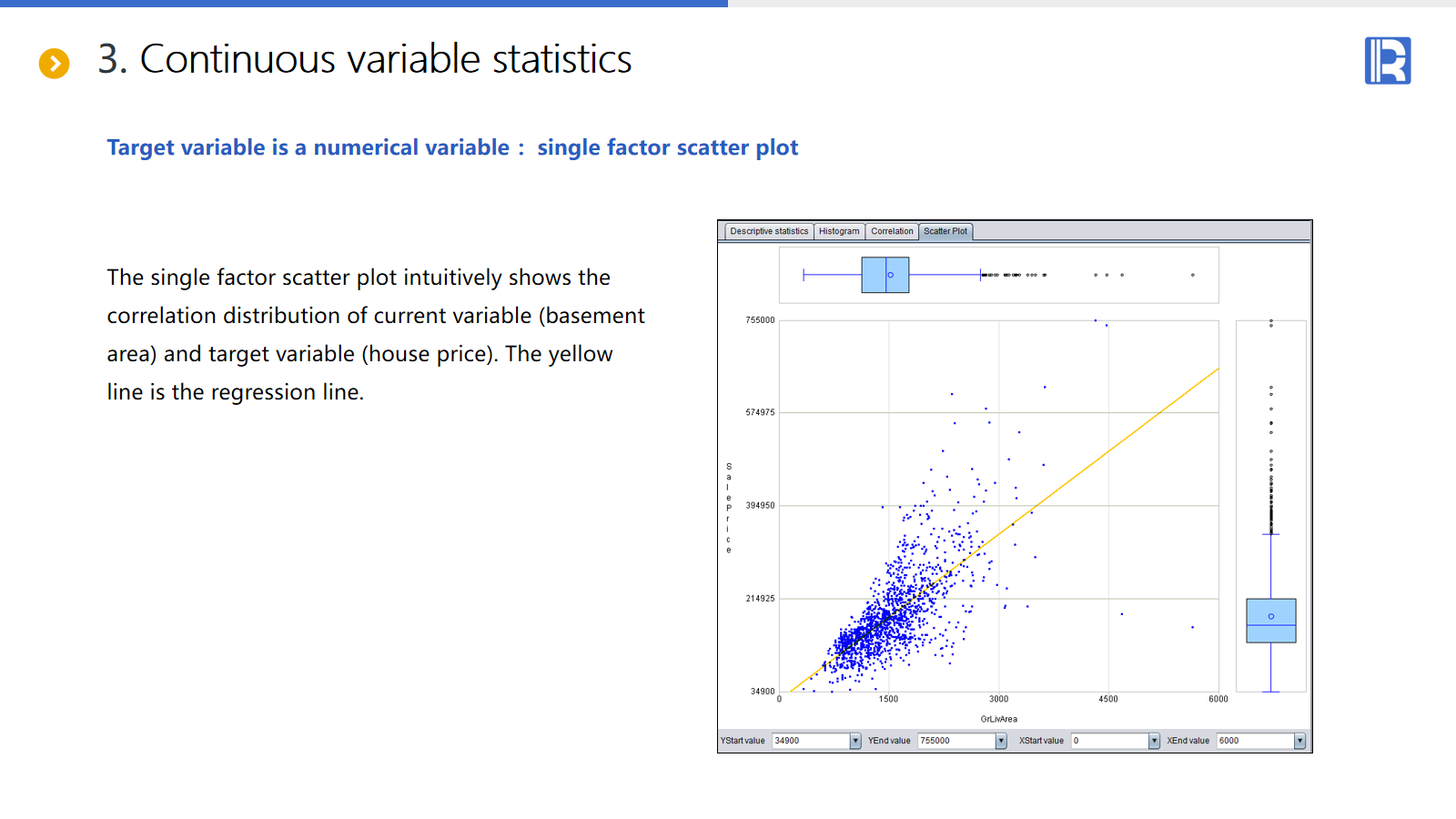Click the Scatter Plot tab
1456x819 pixels.
coord(945,231)
